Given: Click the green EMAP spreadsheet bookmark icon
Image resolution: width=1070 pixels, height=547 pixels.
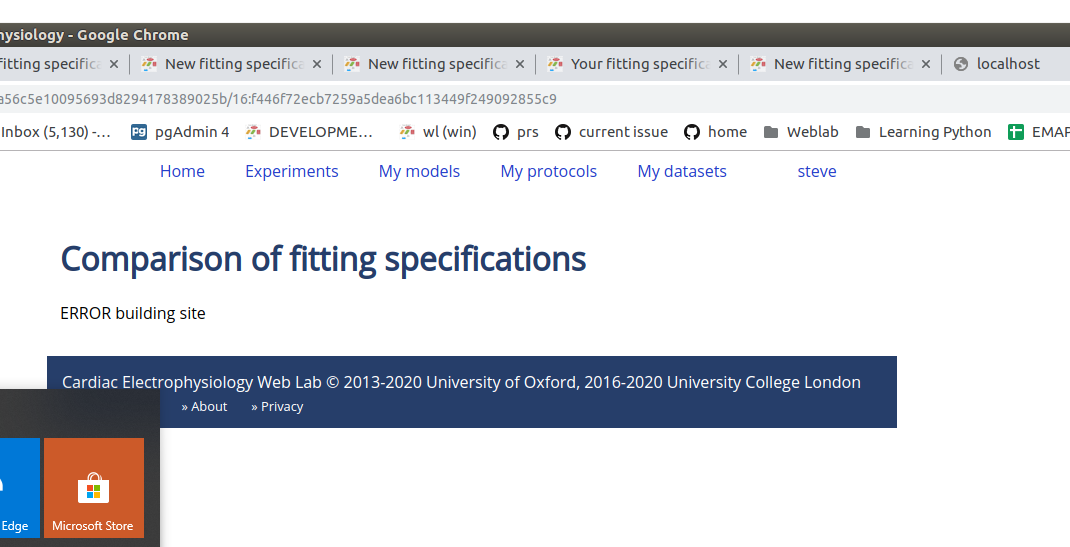Looking at the screenshot, I should (1016, 132).
